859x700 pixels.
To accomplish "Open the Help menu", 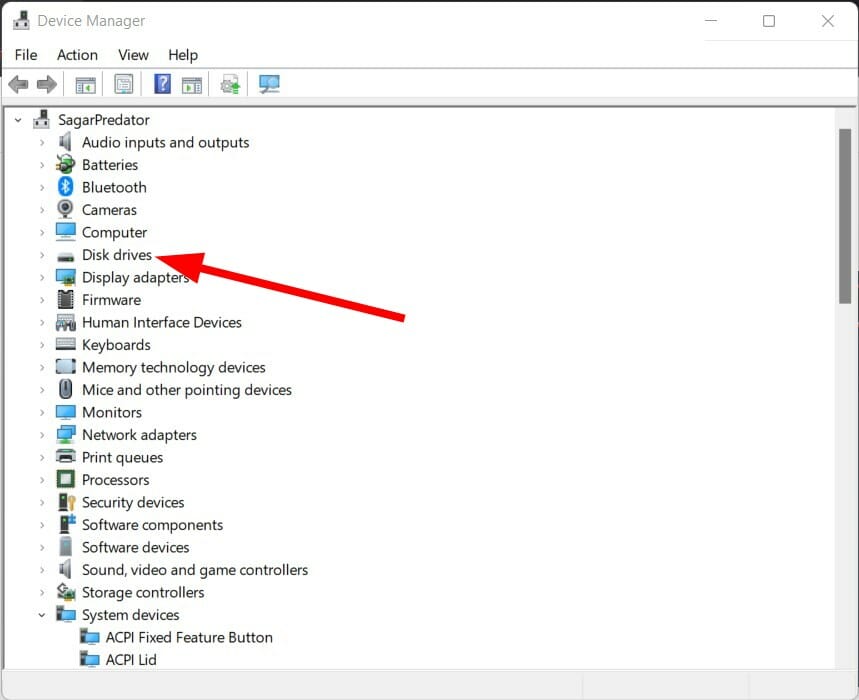I will 183,55.
